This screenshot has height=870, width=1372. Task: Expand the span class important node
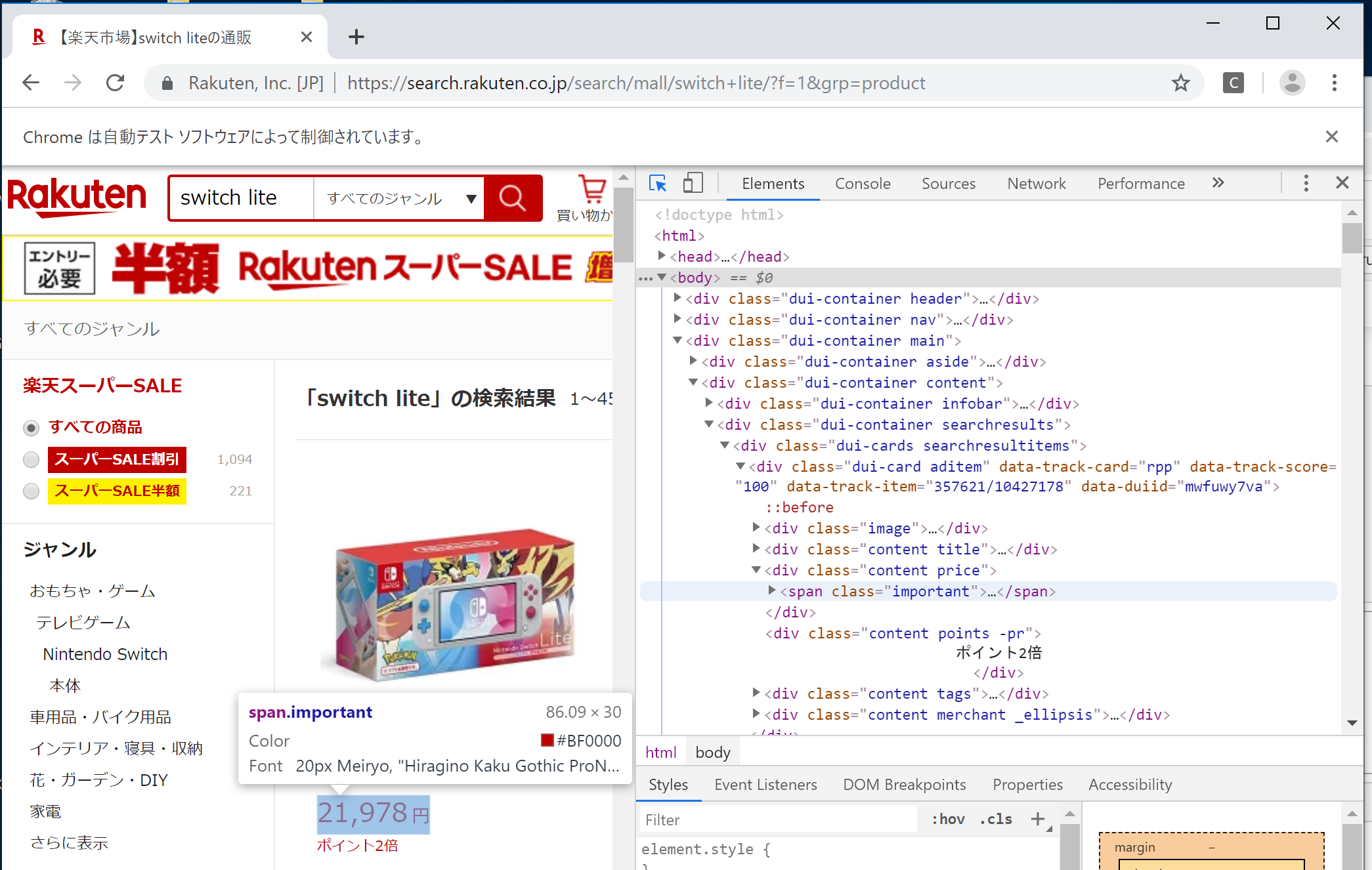[x=773, y=590]
